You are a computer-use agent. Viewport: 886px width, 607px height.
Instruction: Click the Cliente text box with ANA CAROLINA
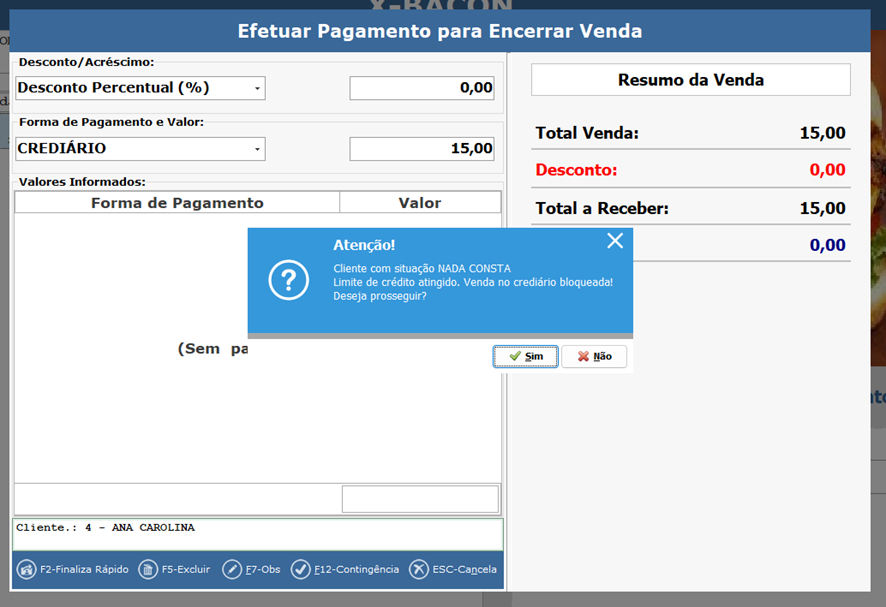pyautogui.click(x=258, y=533)
